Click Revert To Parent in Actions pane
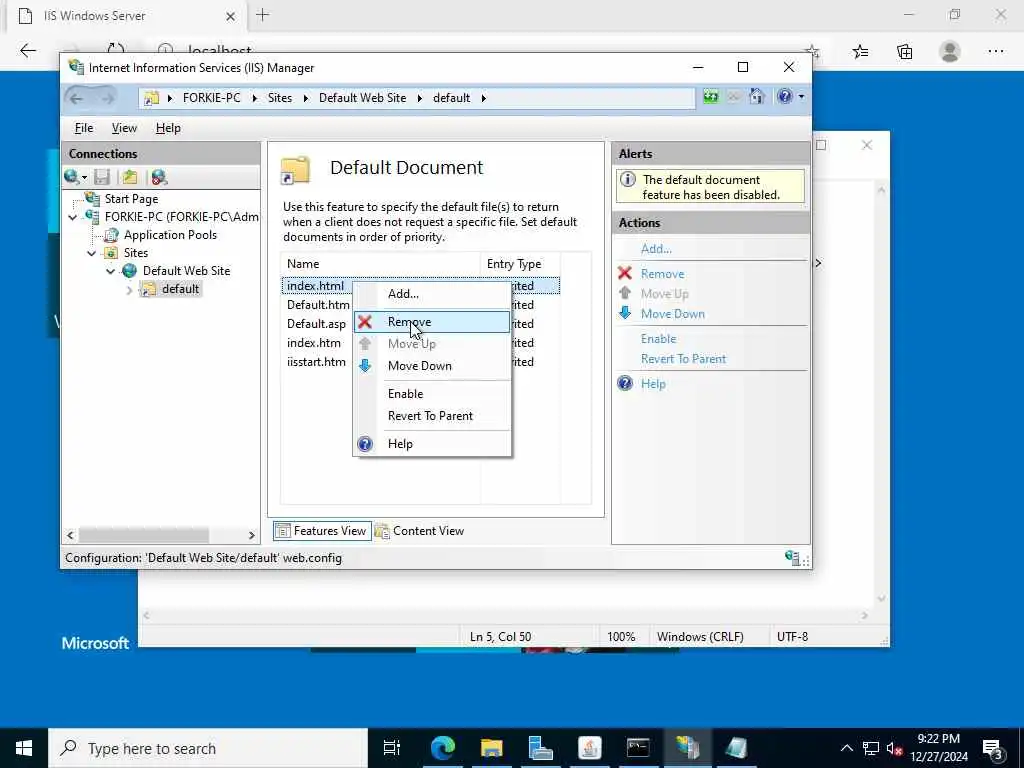The width and height of the screenshot is (1024, 768). (x=683, y=359)
